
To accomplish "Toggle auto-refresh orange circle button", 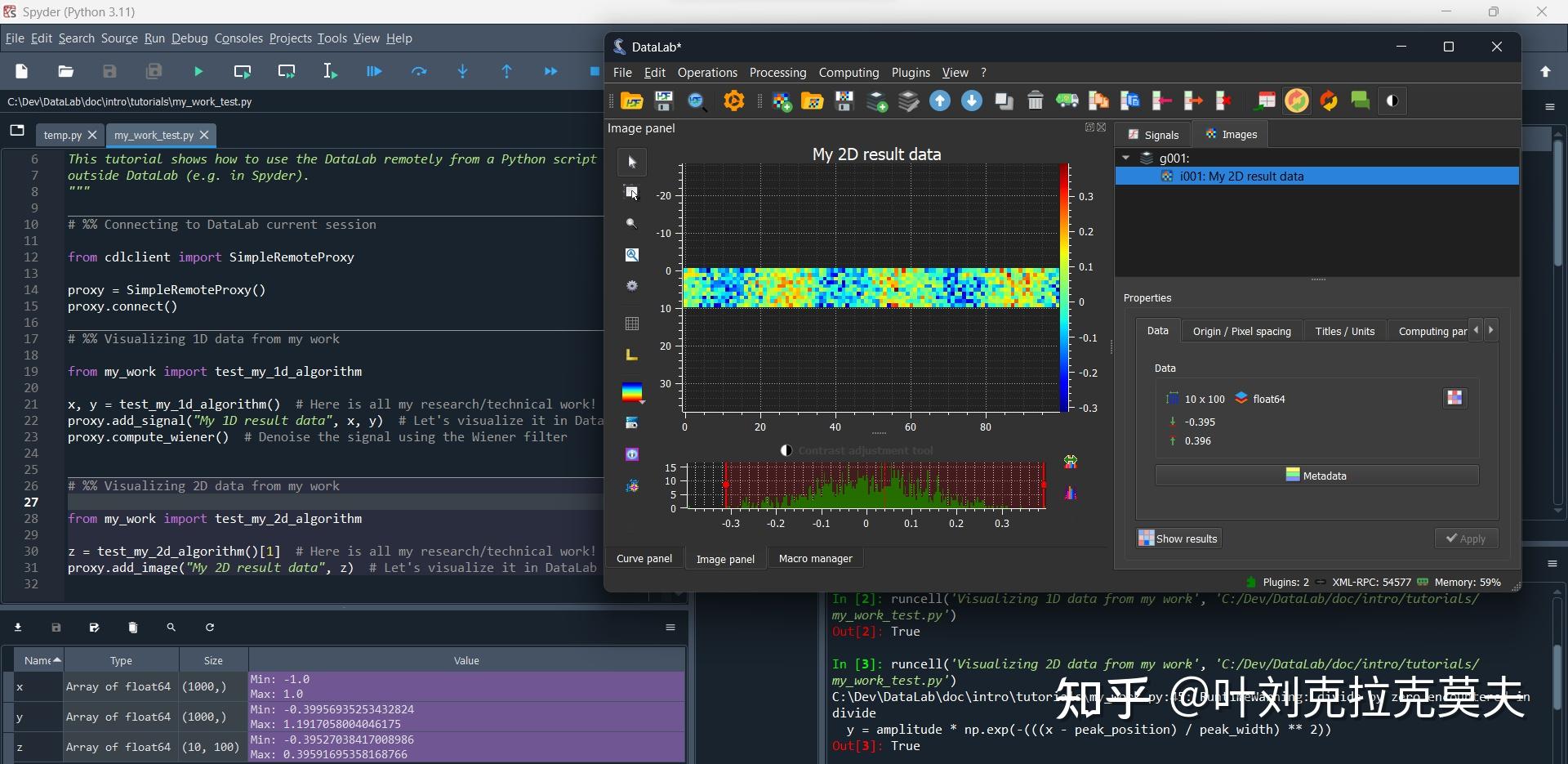I will (1297, 101).
